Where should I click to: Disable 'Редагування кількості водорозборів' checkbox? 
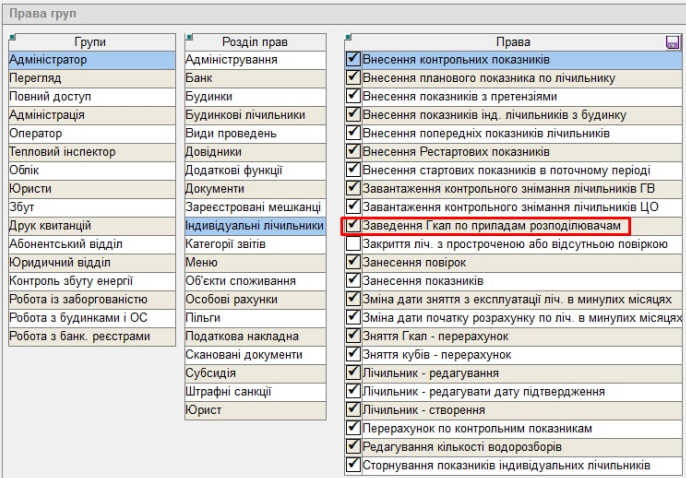click(x=353, y=446)
